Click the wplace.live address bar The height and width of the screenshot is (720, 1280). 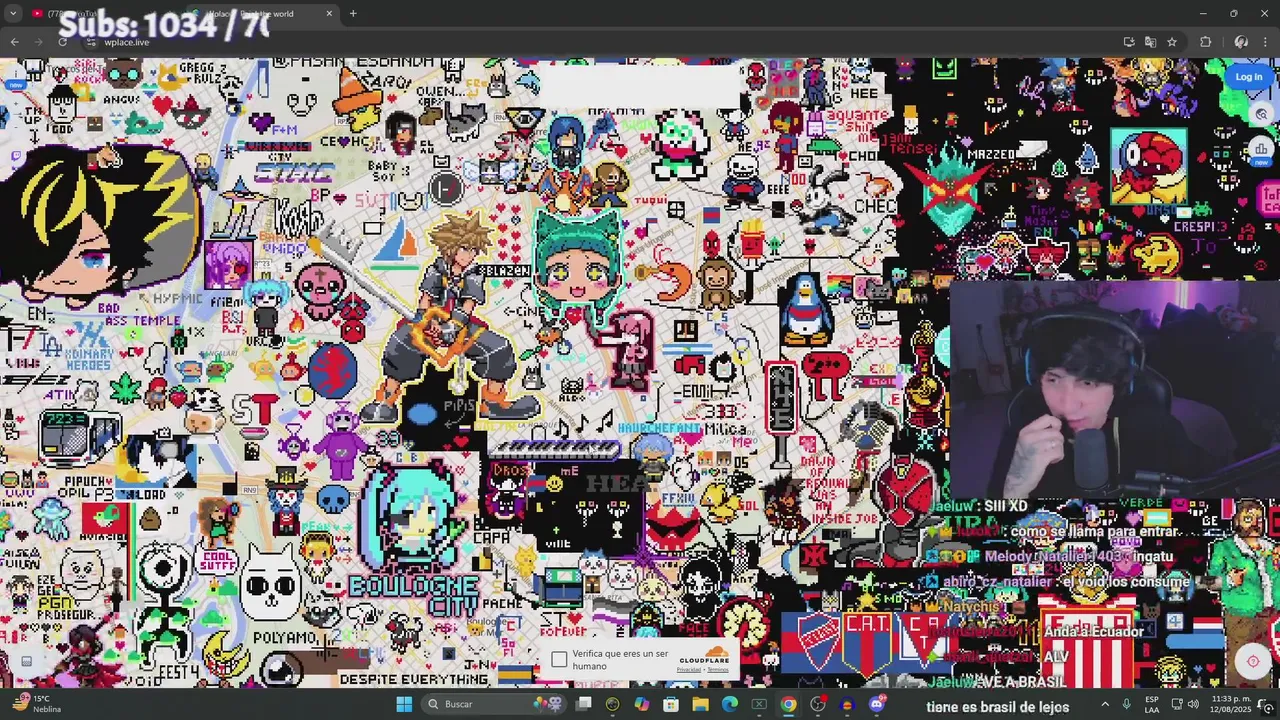(600, 42)
